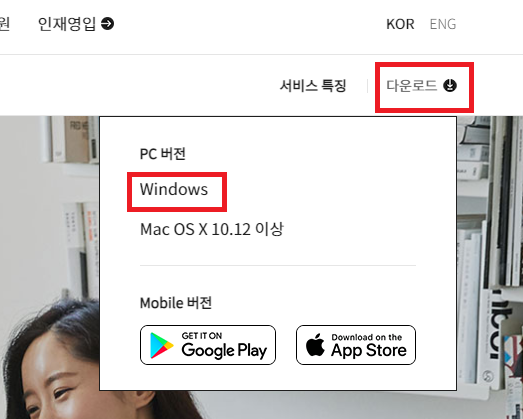The height and width of the screenshot is (419, 523).
Task: Click the download arrow icon next to 다운로드
Action: point(450,85)
